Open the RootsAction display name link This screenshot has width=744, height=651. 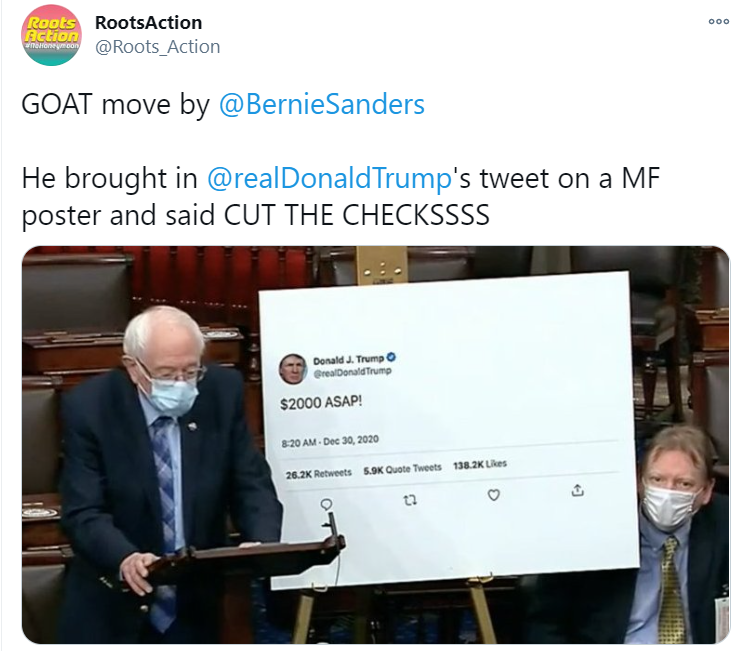149,22
